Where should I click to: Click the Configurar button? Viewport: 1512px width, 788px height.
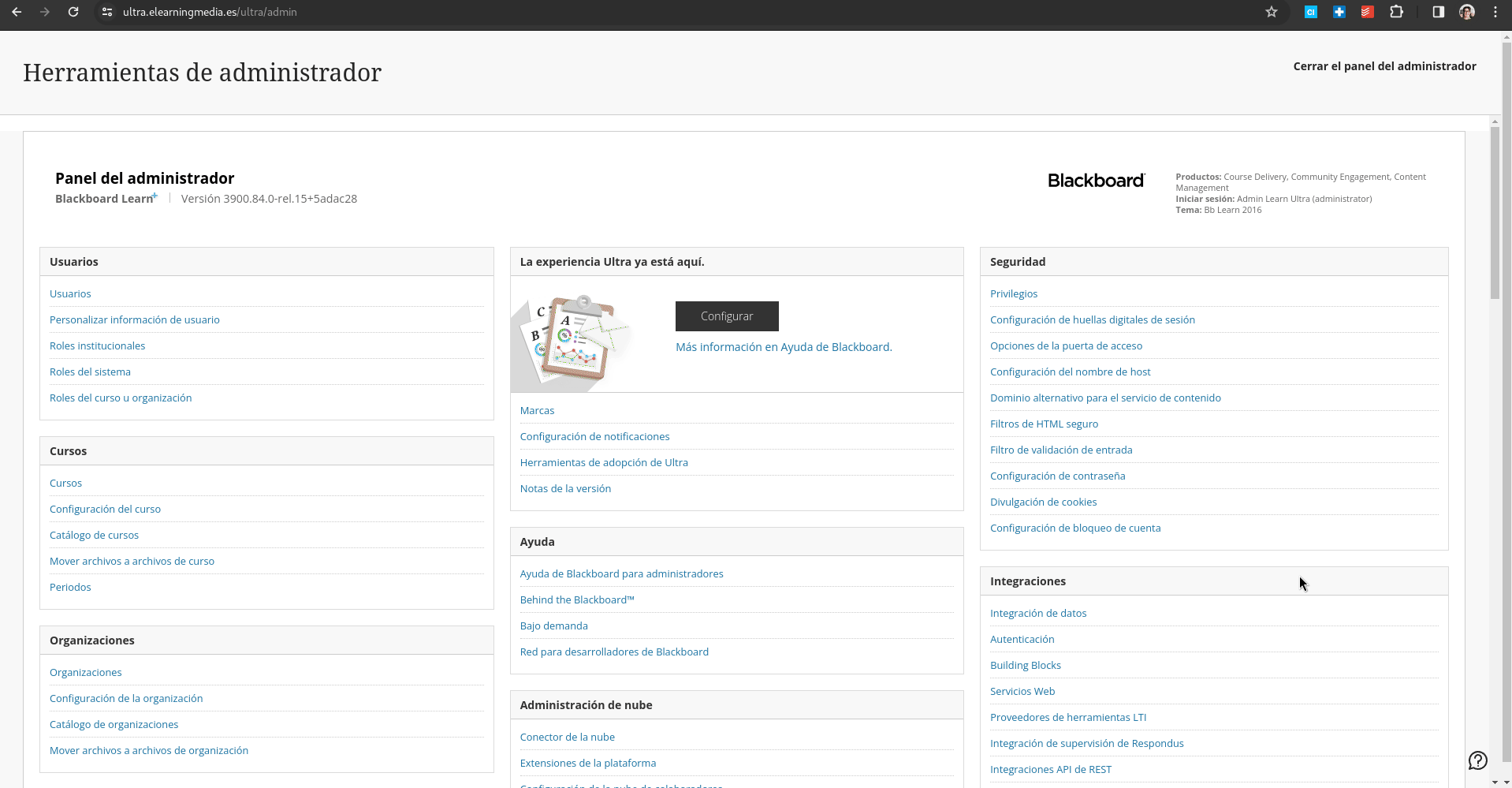click(727, 316)
